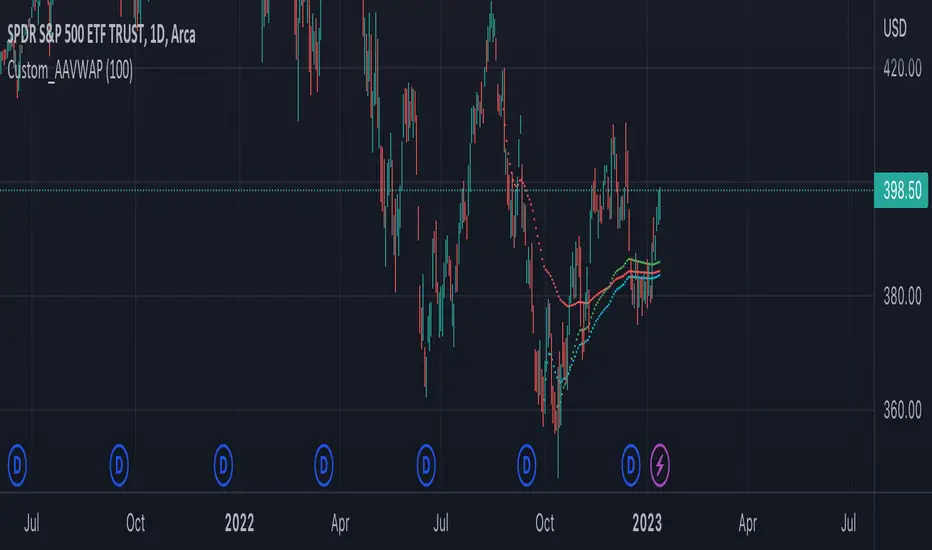Click the 380.00 price axis label
This screenshot has height=550, width=932.
[902, 296]
